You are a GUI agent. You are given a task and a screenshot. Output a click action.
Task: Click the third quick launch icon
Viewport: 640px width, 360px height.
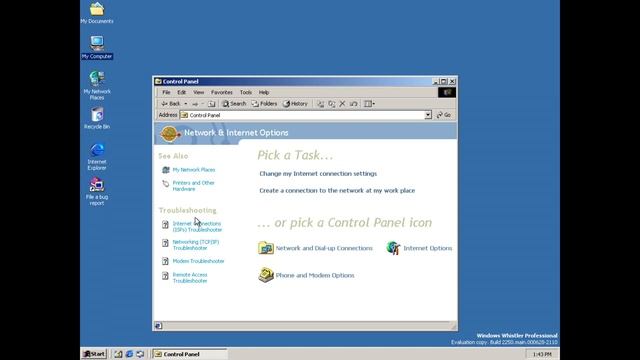pos(140,354)
